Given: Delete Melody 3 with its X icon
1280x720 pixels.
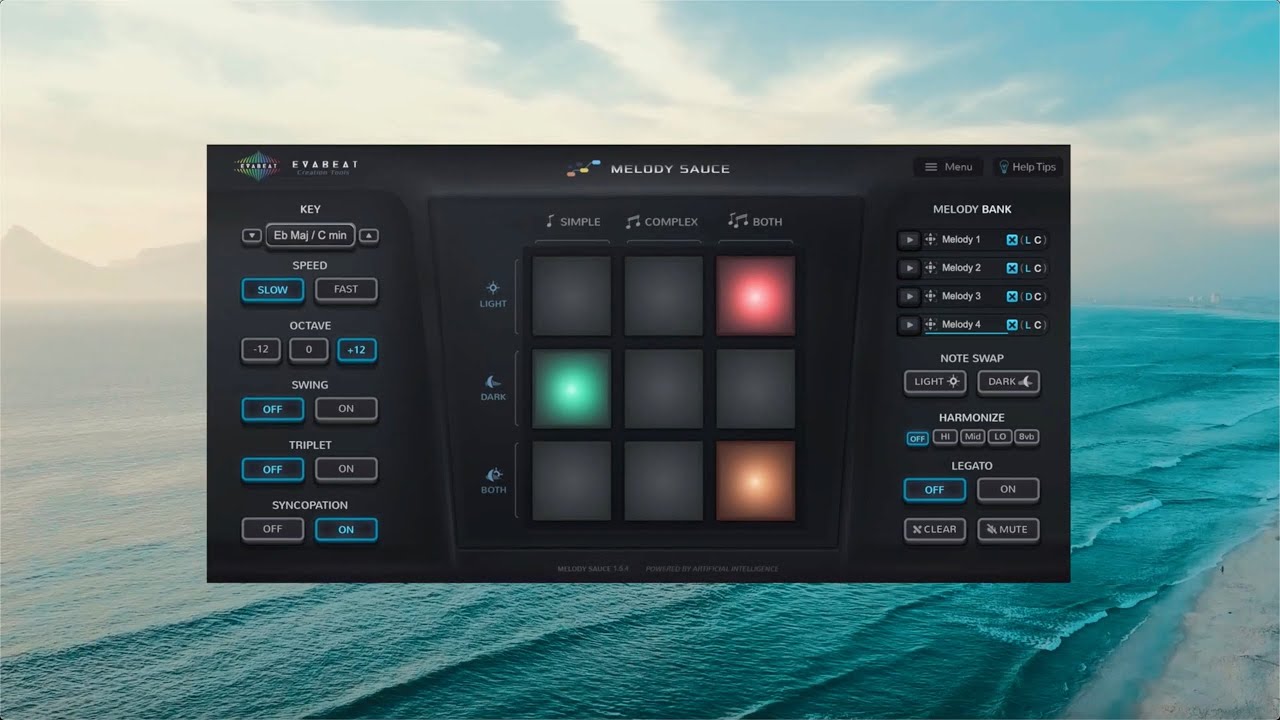Looking at the screenshot, I should (x=1011, y=296).
